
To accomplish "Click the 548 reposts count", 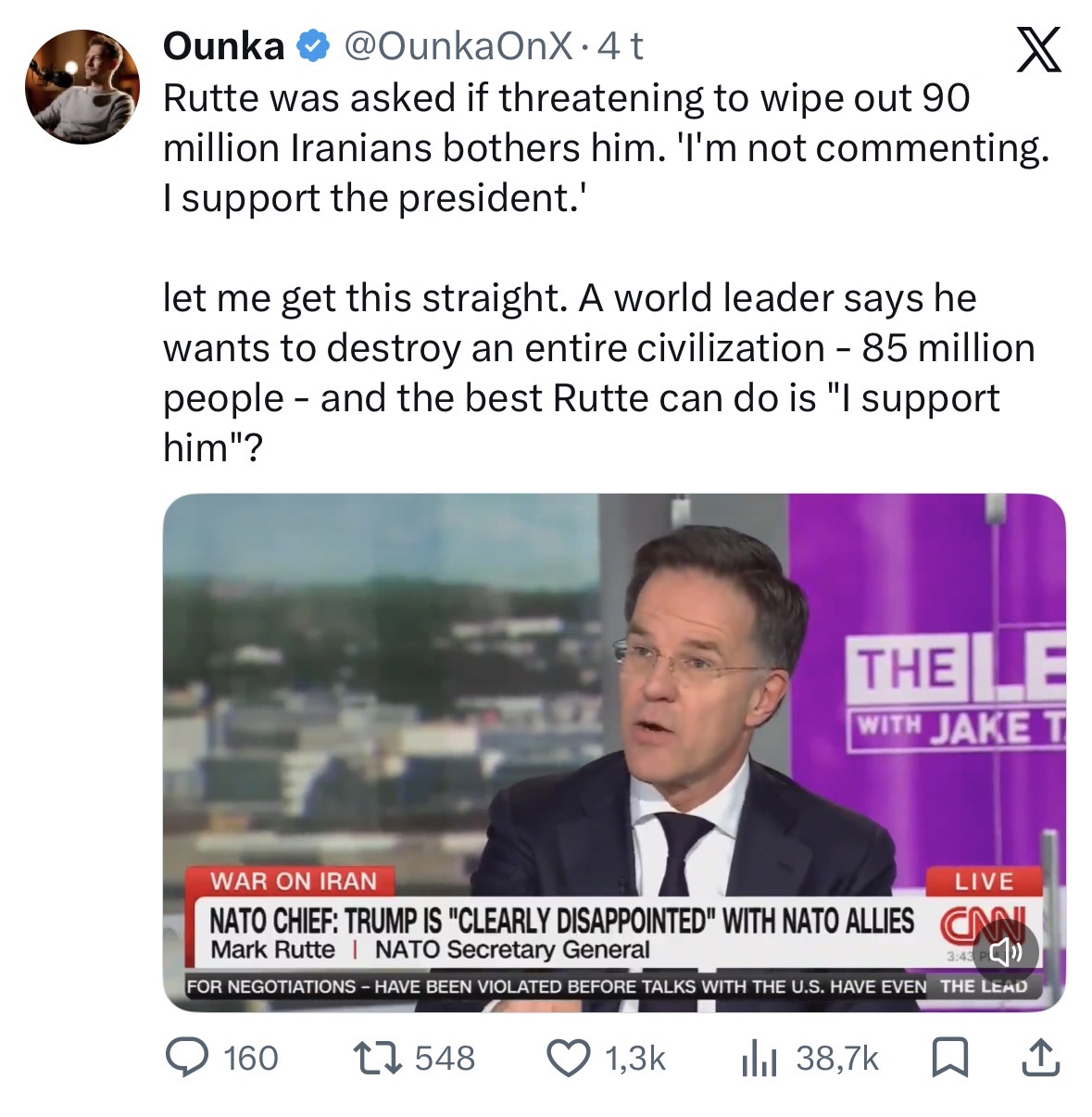I will point(445,1058).
